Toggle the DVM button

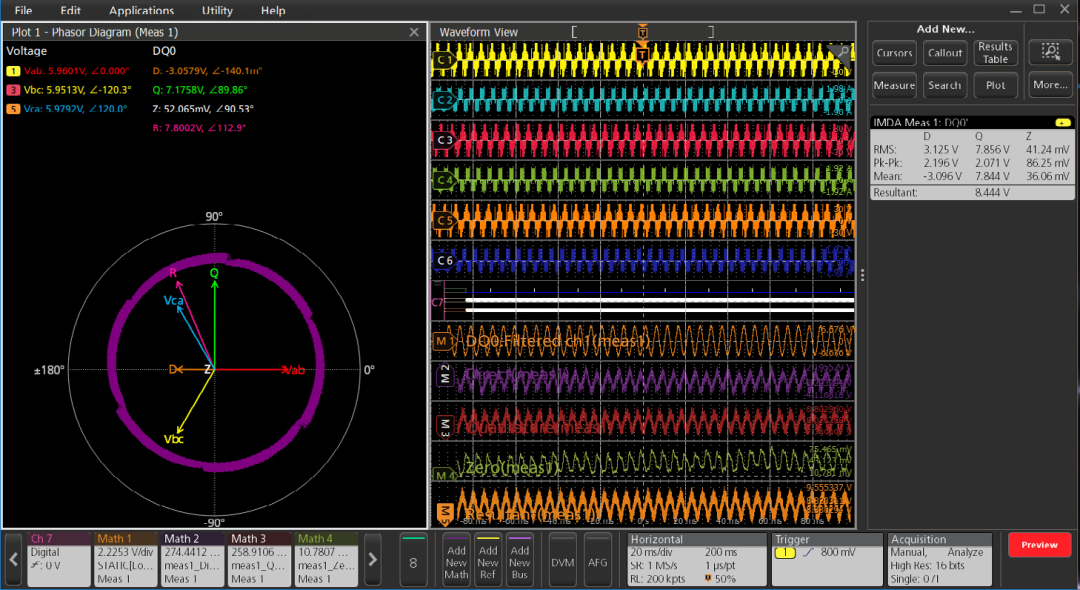coord(563,563)
